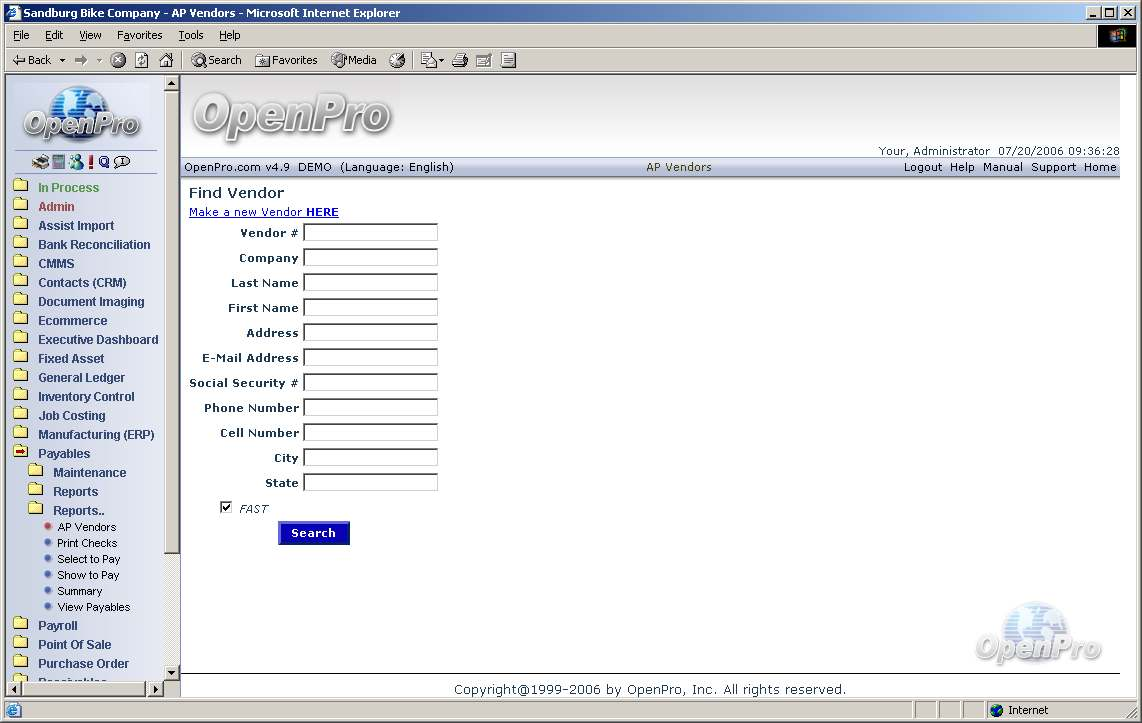Image resolution: width=1142 pixels, height=723 pixels.
Task: Expand the General Ledger folder
Action: click(x=81, y=377)
